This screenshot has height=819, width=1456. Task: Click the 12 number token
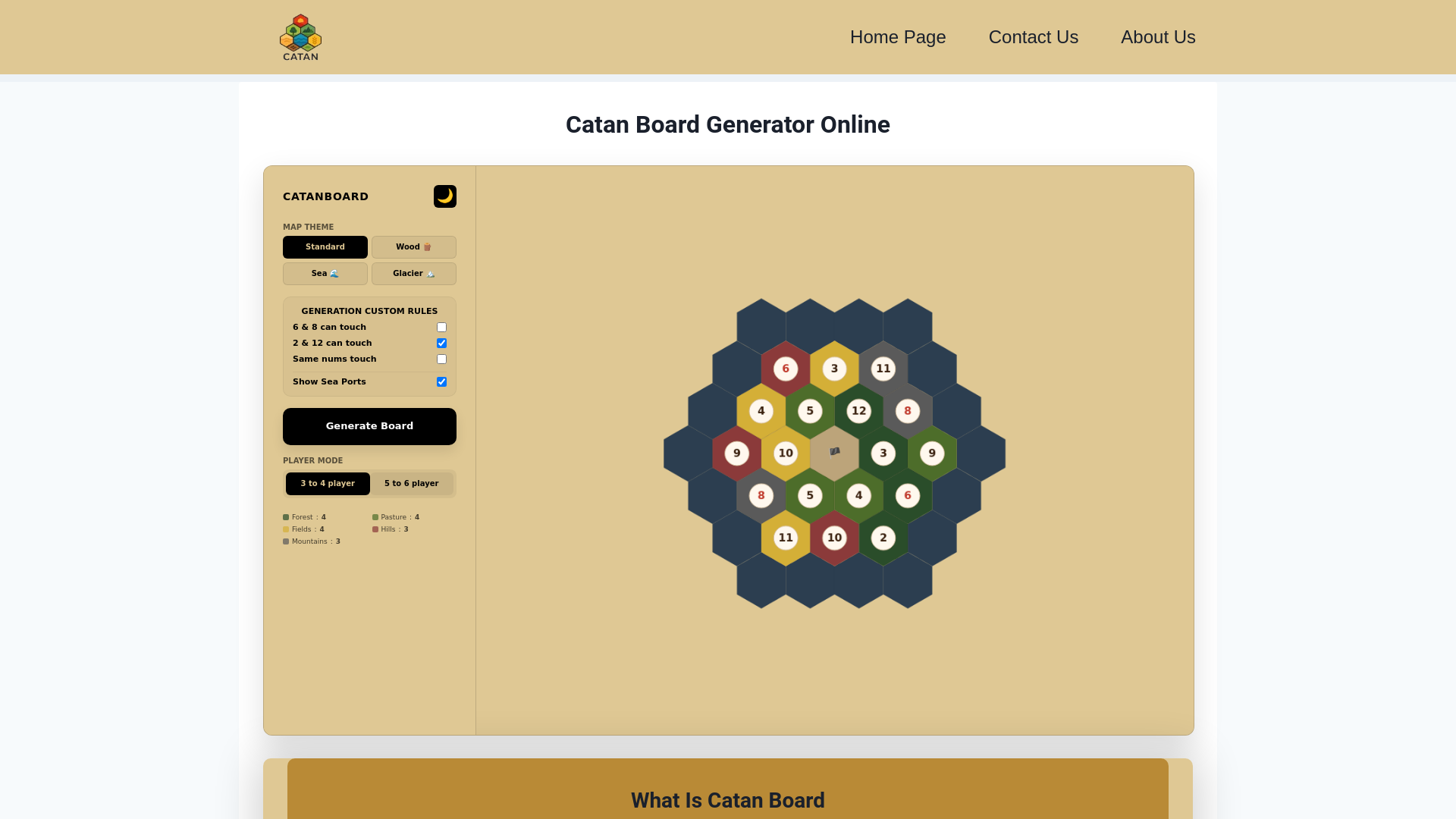(858, 411)
